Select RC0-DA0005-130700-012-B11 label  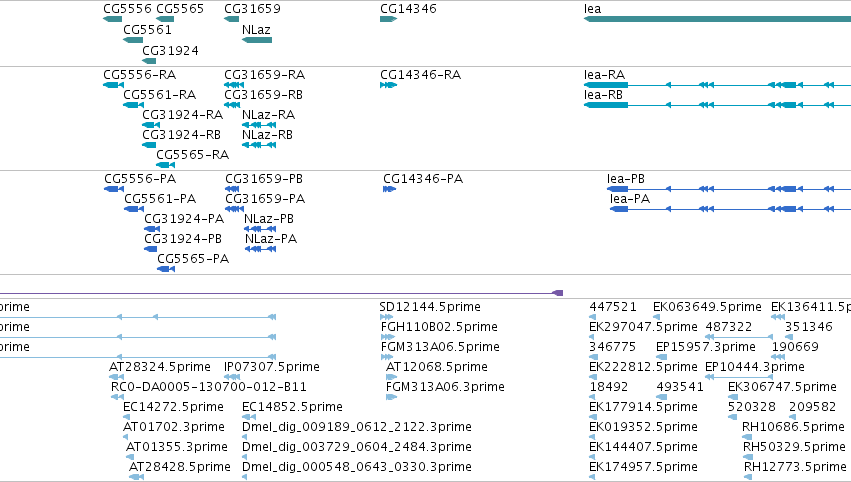(209, 387)
